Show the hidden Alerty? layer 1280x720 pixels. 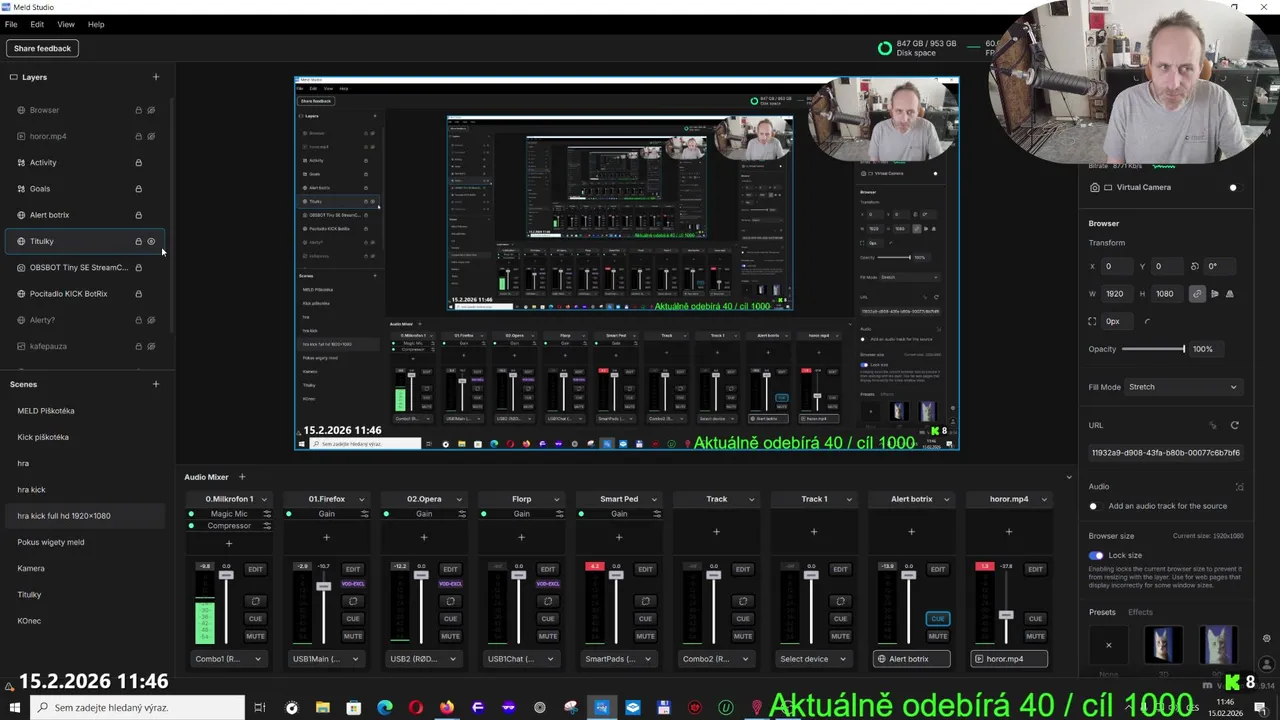tap(151, 320)
